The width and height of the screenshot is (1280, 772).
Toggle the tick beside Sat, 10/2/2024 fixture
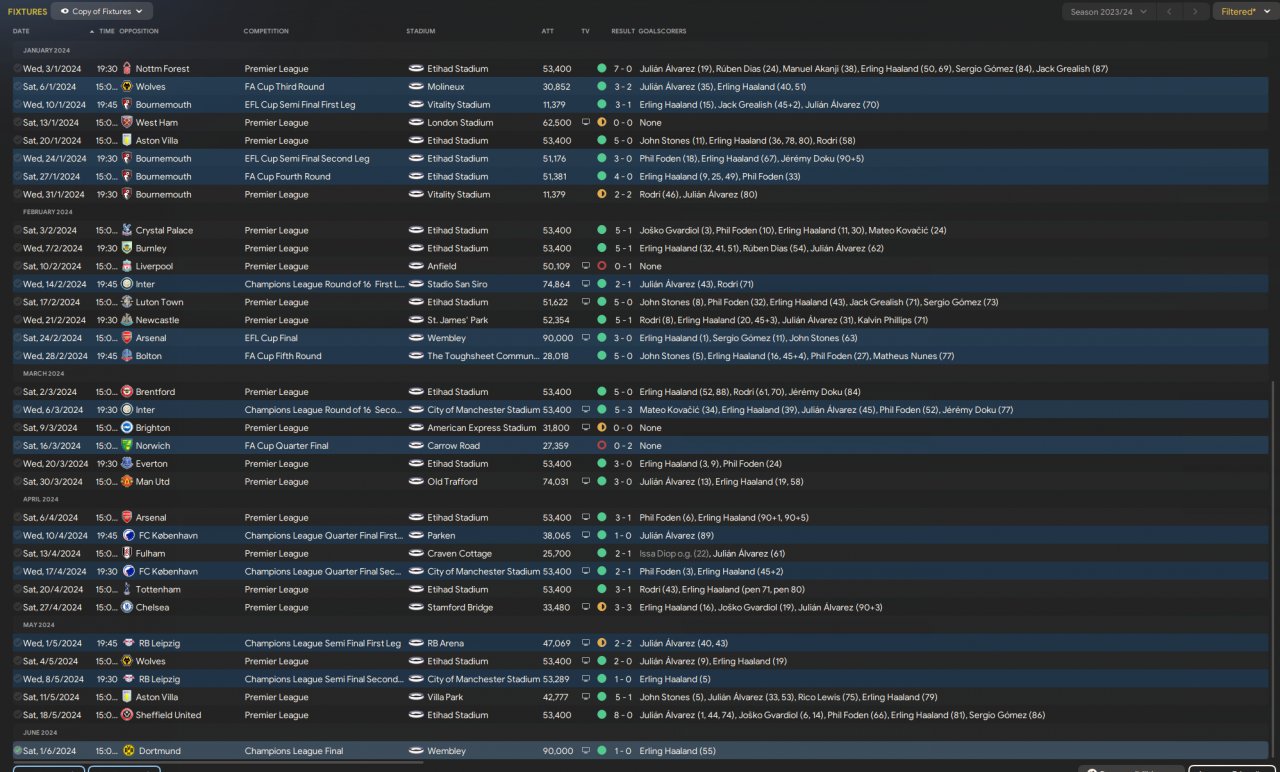click(x=17, y=267)
